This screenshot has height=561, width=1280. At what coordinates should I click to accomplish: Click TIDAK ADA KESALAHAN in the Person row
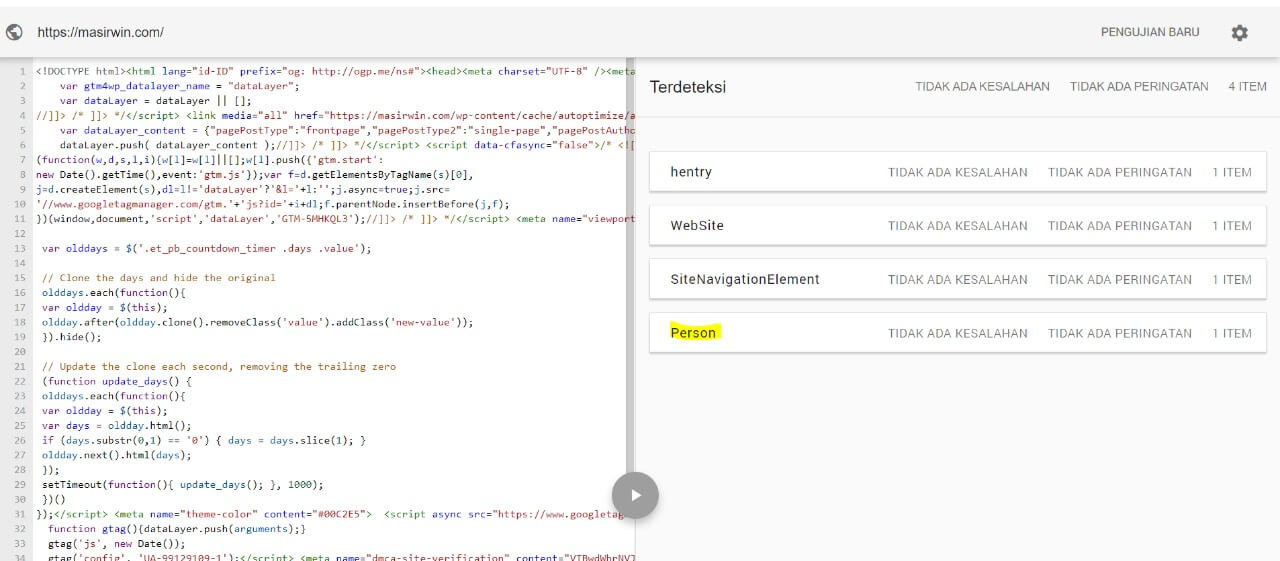tap(958, 334)
